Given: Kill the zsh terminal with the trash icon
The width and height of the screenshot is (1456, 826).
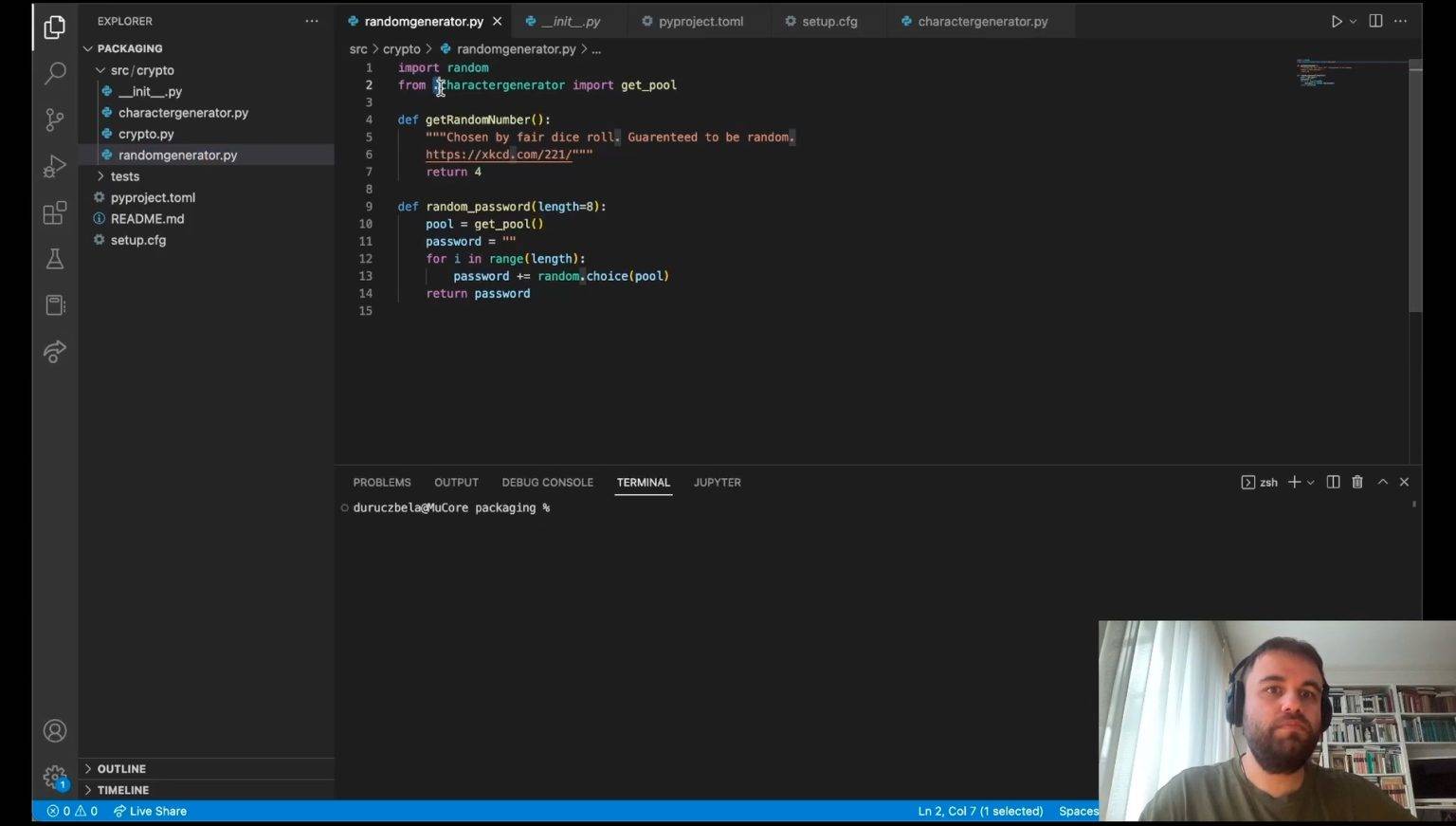Looking at the screenshot, I should (1357, 482).
